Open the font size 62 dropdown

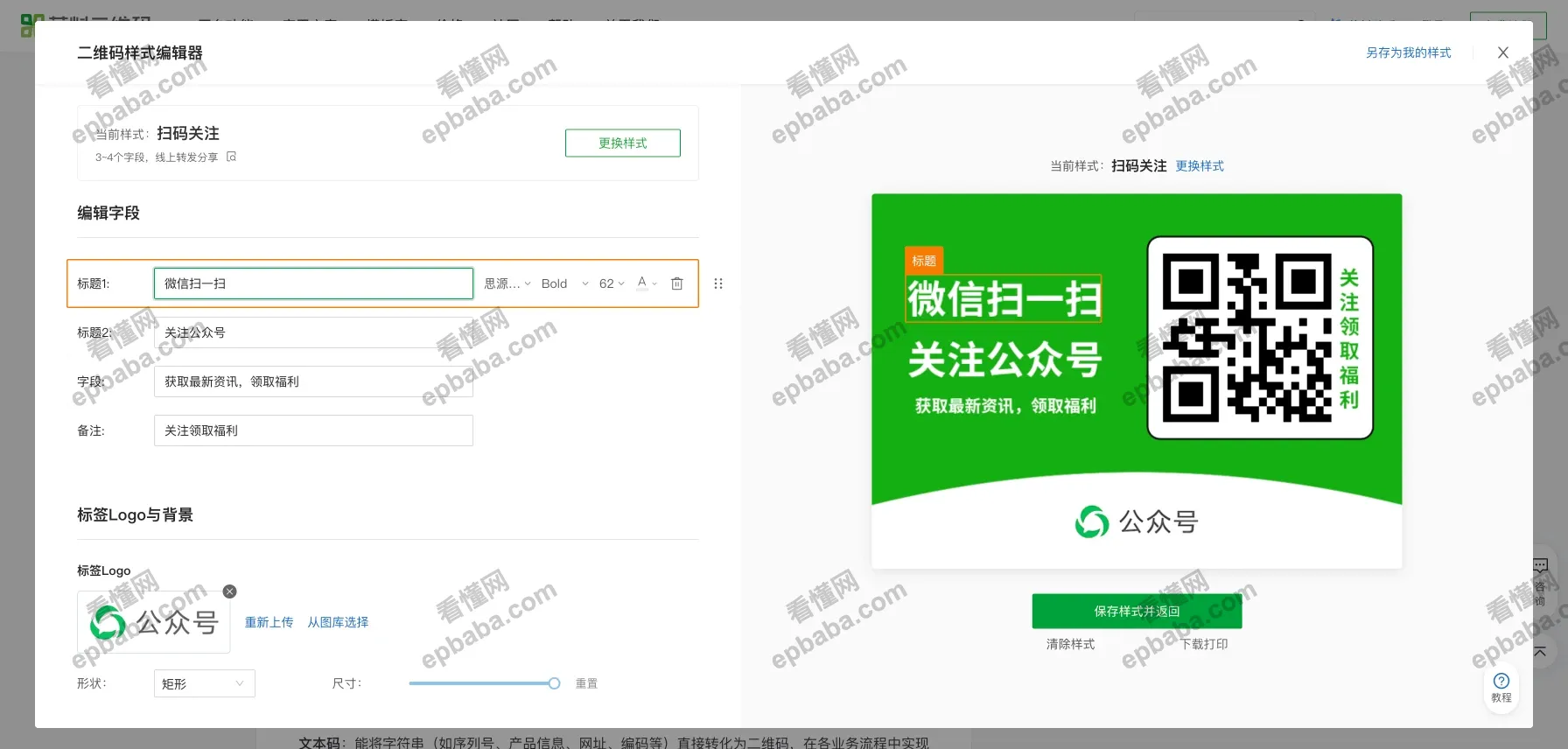click(x=612, y=283)
